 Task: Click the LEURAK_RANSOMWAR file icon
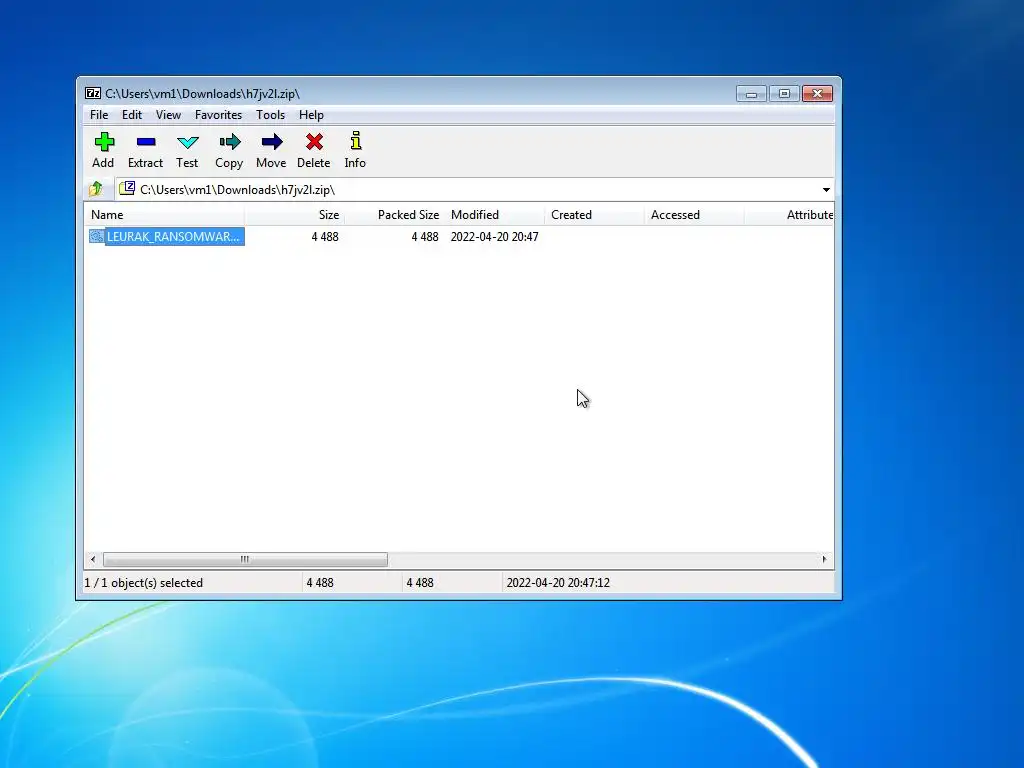click(97, 236)
